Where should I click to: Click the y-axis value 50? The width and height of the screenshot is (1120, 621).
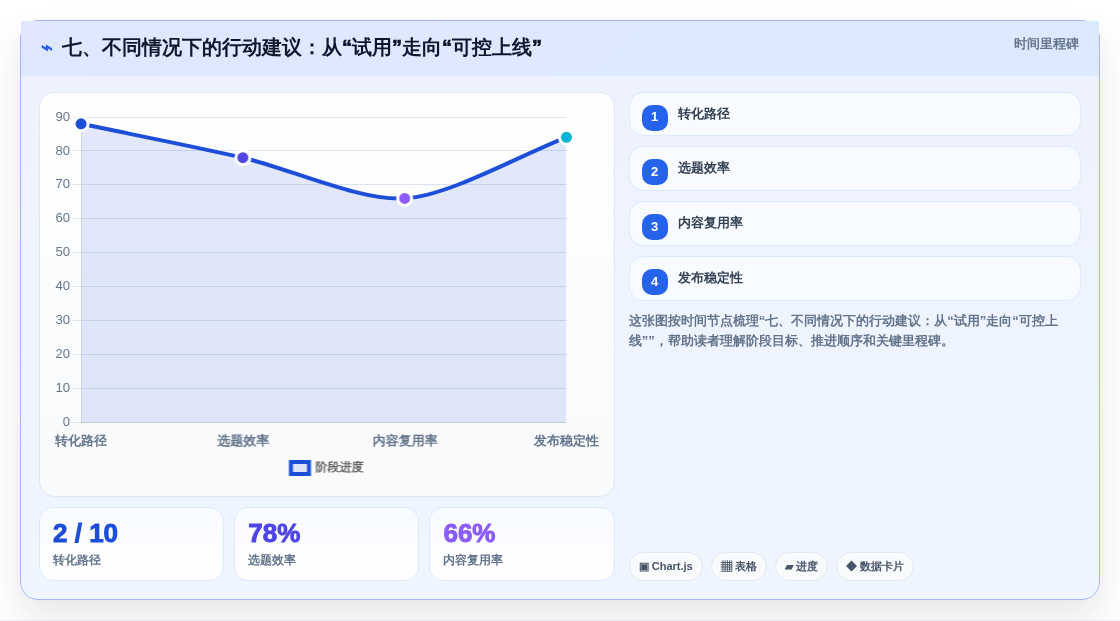pos(63,252)
